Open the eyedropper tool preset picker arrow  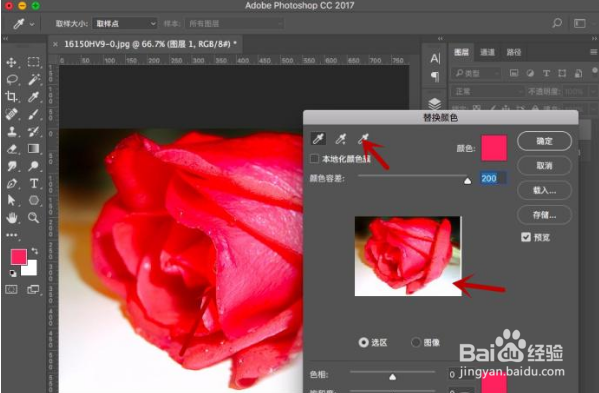[32, 24]
